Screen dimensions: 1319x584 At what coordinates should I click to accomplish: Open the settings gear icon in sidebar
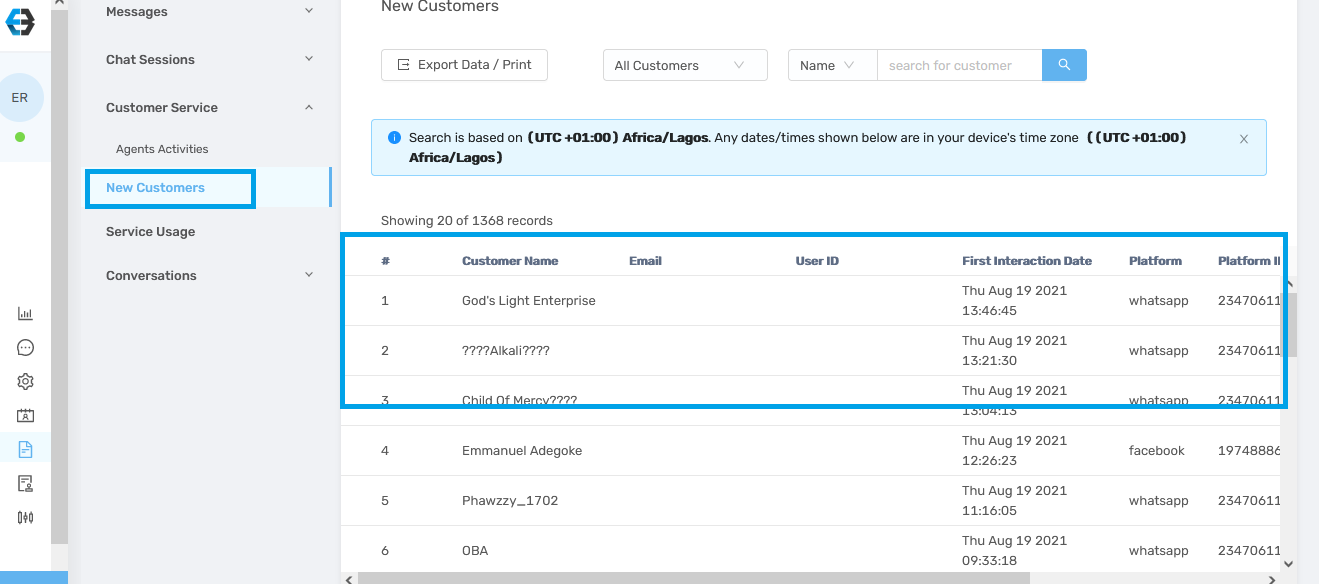click(26, 381)
